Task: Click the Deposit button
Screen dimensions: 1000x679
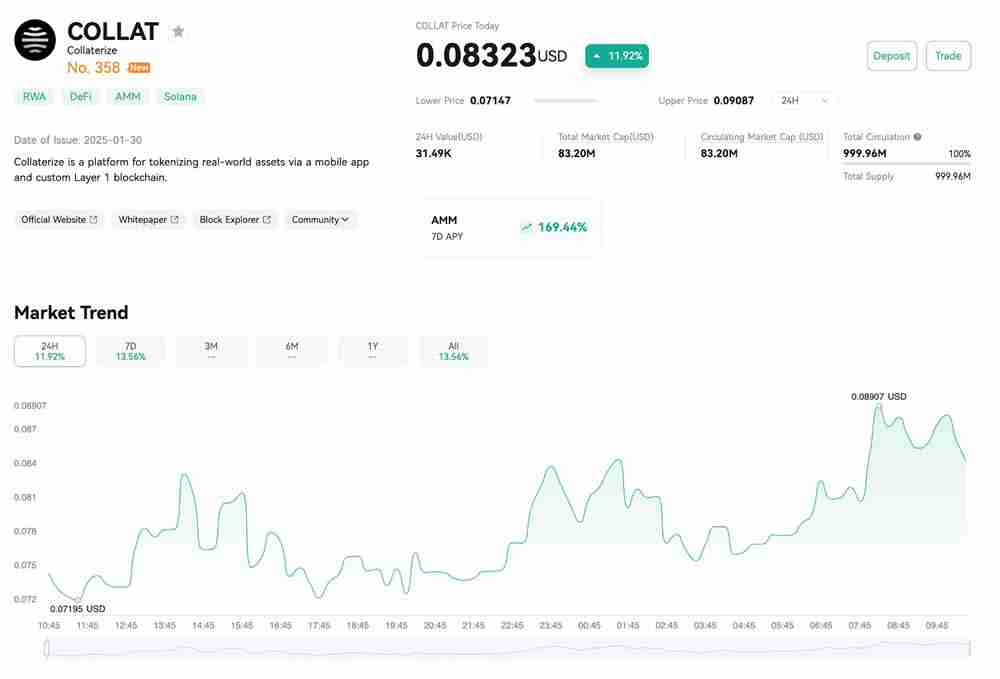Action: point(891,56)
